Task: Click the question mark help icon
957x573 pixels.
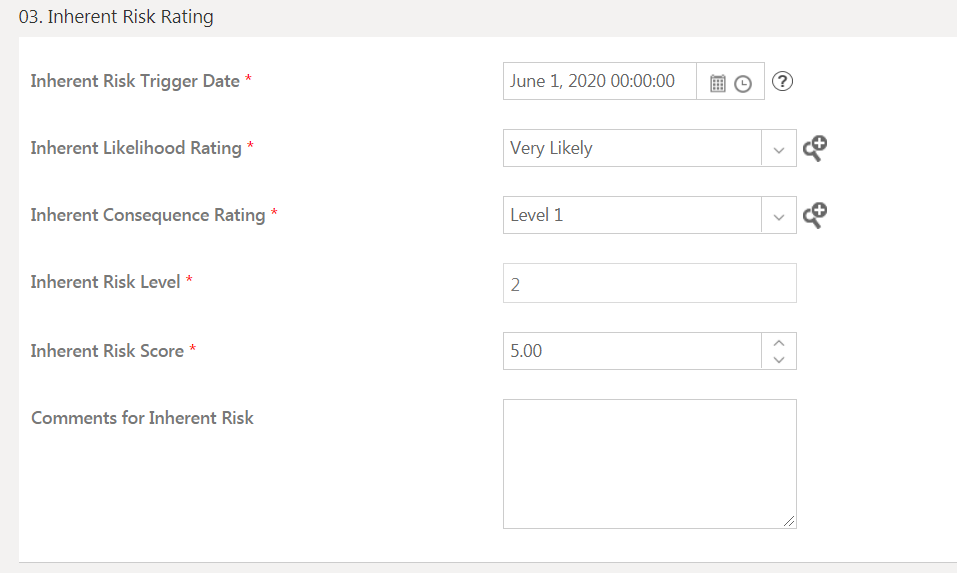Action: click(783, 82)
